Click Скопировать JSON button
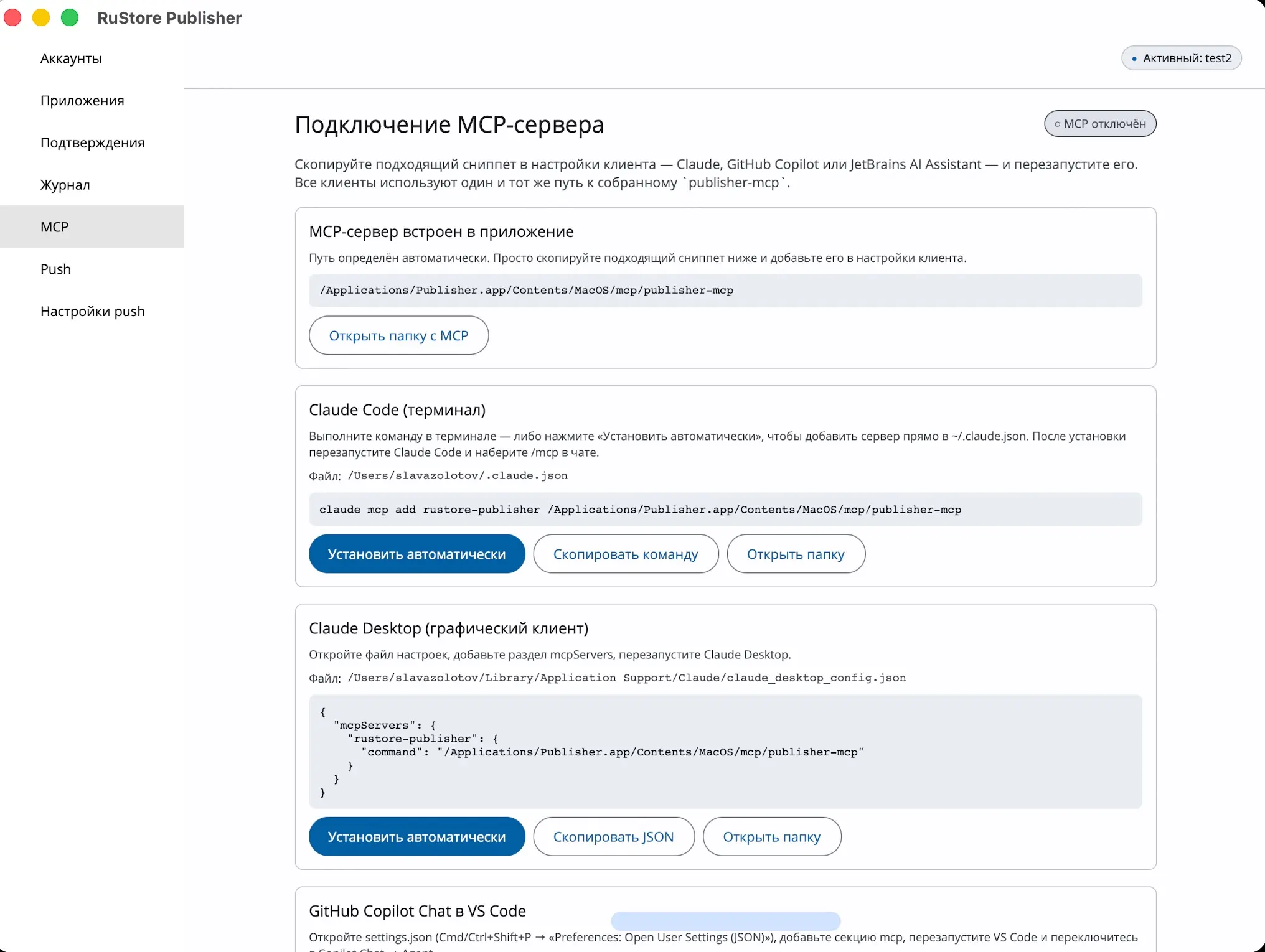The width and height of the screenshot is (1265, 952). (613, 836)
